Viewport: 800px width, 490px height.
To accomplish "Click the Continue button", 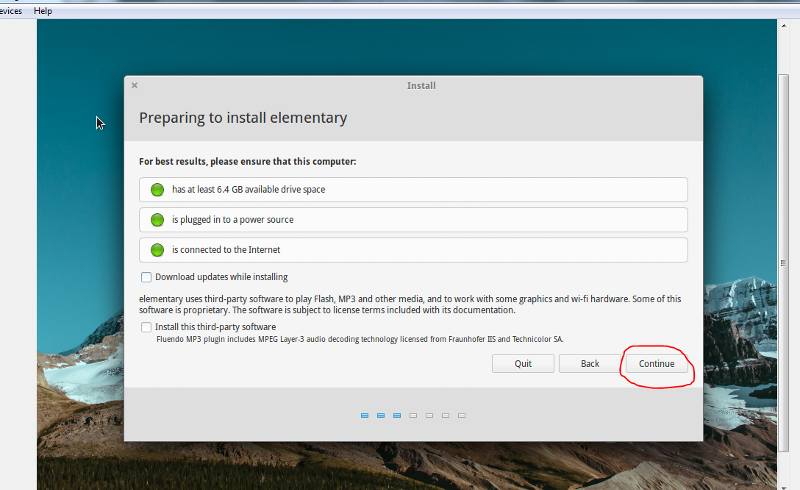I will click(x=656, y=363).
